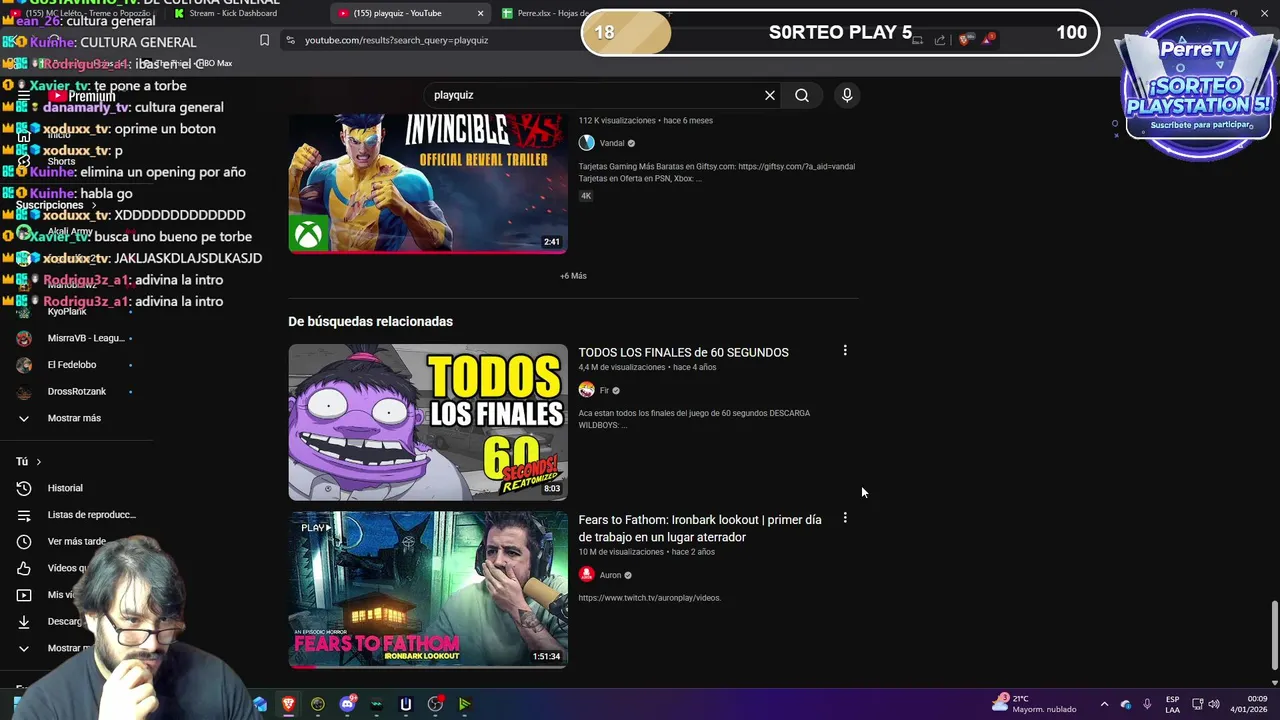1280x720 pixels.
Task: Open the Vandal channel name link
Action: tap(612, 143)
